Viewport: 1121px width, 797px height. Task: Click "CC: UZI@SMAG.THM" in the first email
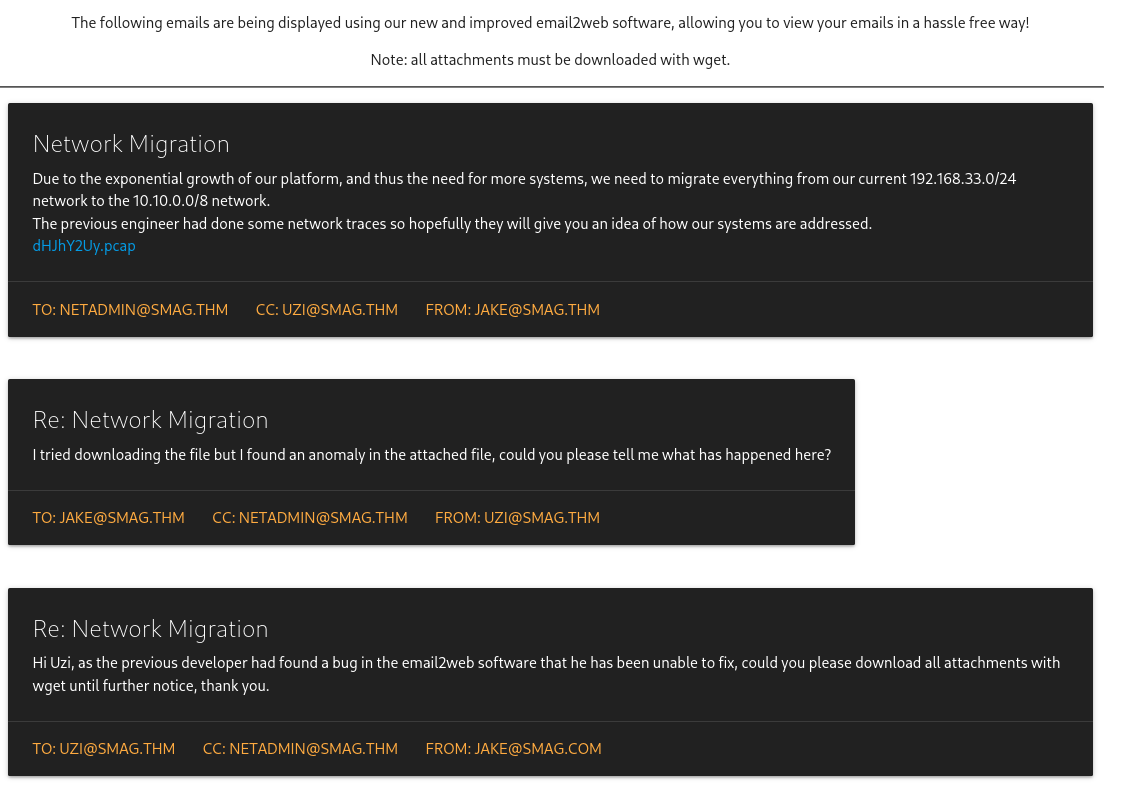click(326, 310)
